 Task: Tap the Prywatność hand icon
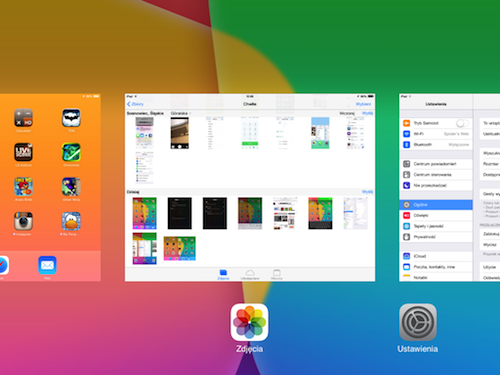point(406,237)
